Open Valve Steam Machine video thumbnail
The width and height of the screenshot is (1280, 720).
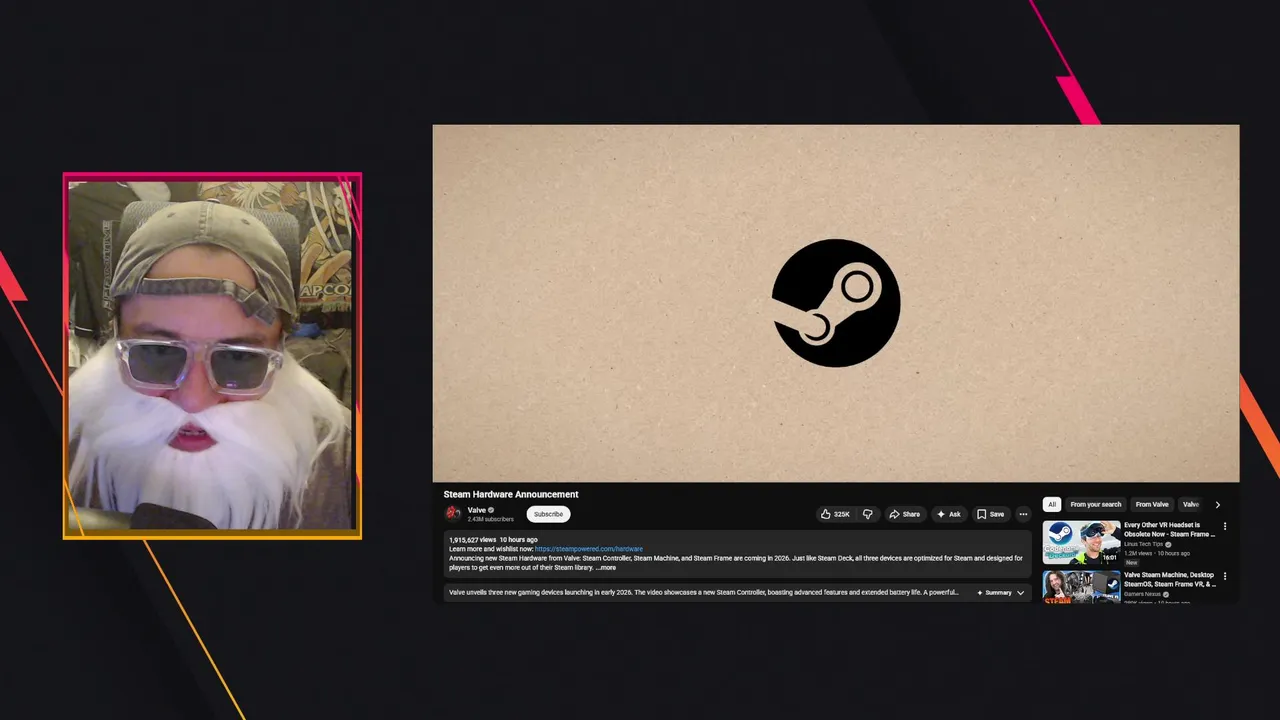[x=1081, y=586]
